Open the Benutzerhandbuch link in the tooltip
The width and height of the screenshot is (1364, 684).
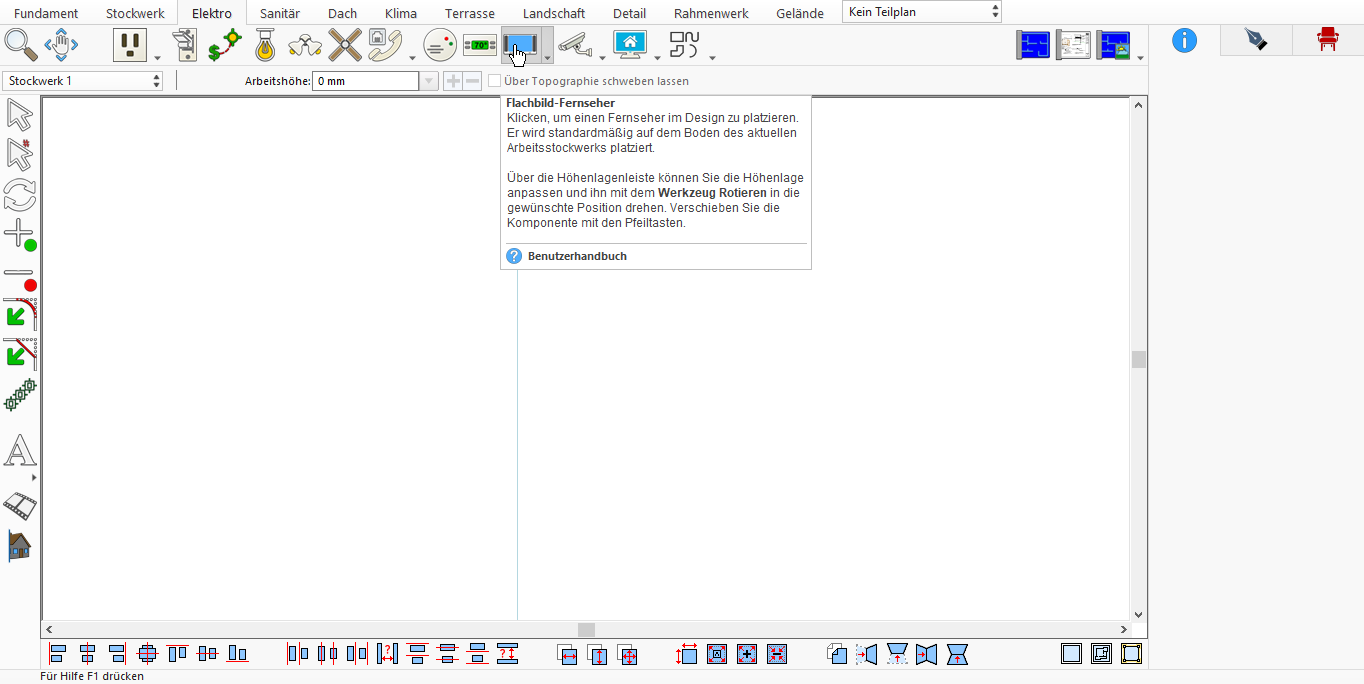577,256
